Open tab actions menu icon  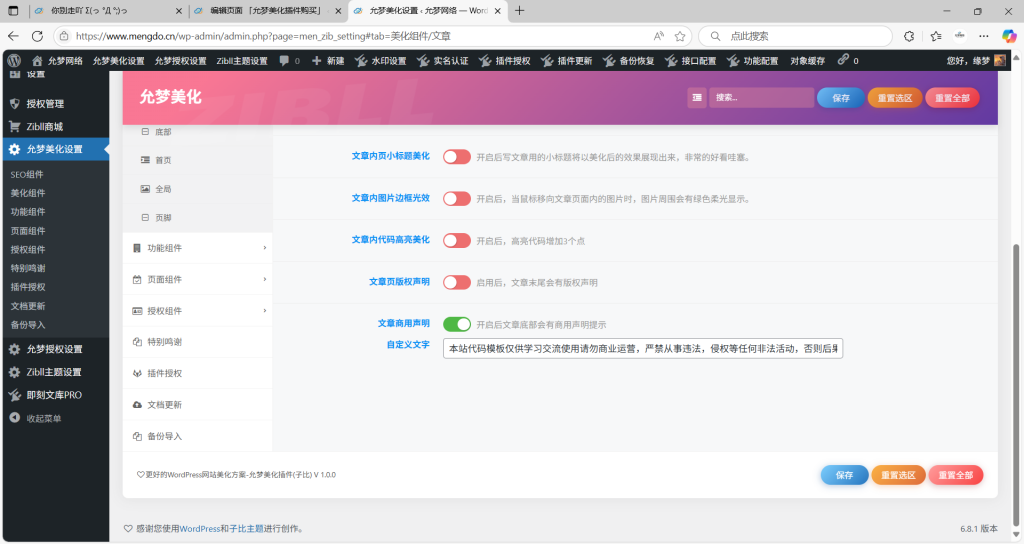[x=13, y=10]
